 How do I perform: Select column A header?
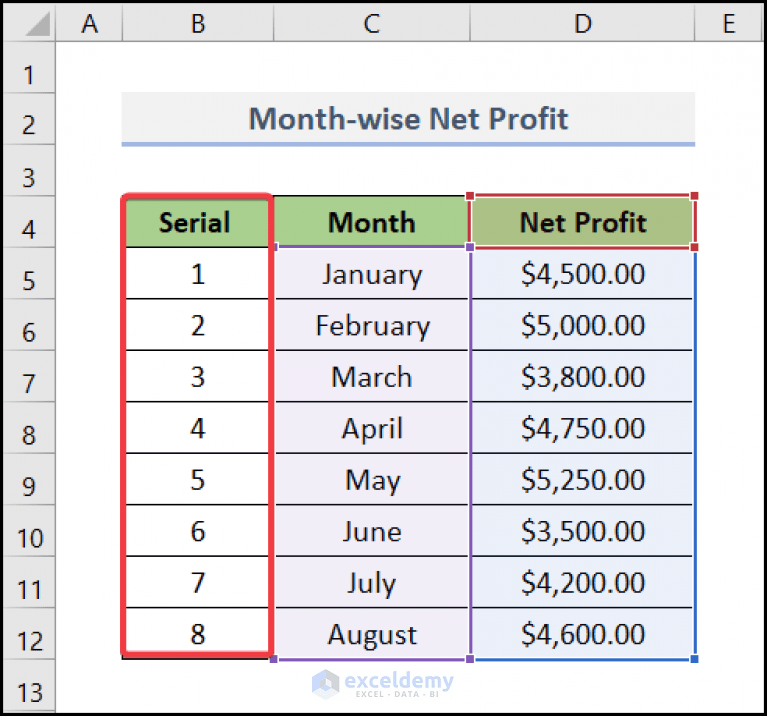[90, 24]
